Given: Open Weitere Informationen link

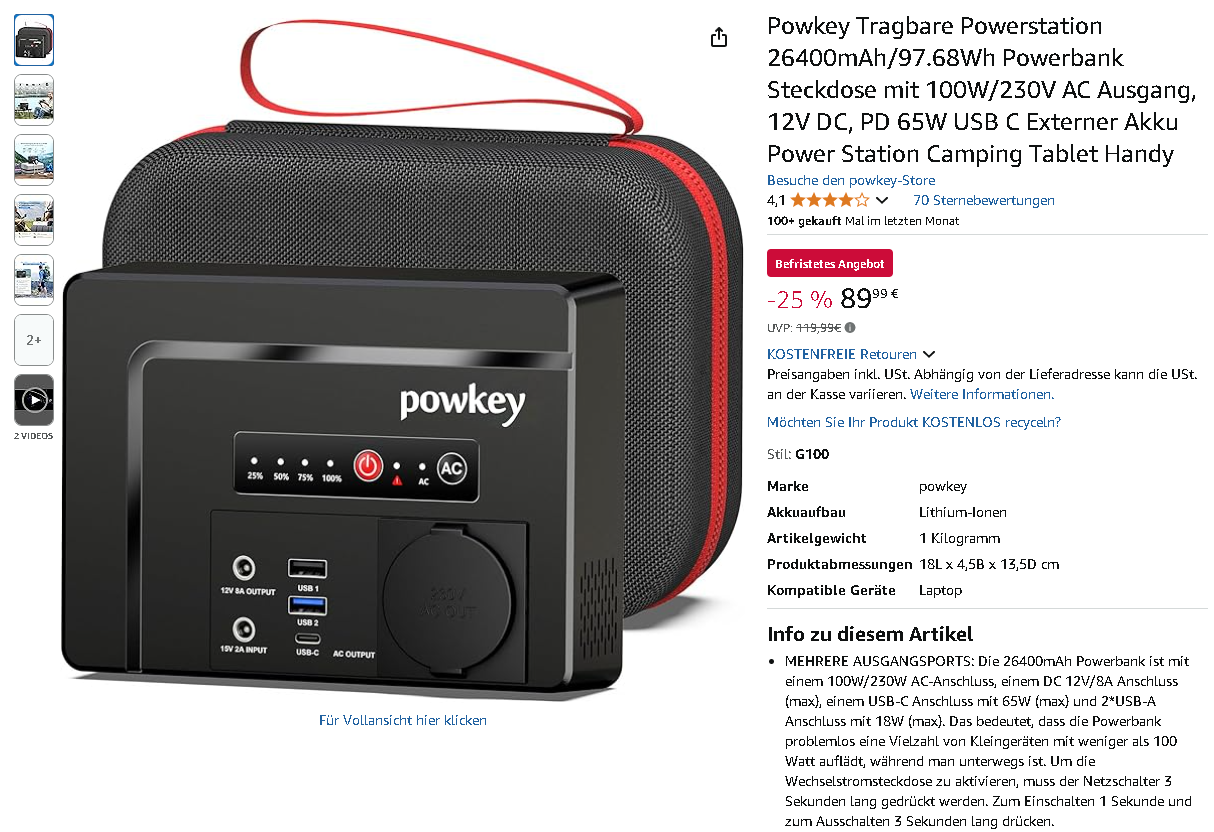Looking at the screenshot, I should click(982, 394).
